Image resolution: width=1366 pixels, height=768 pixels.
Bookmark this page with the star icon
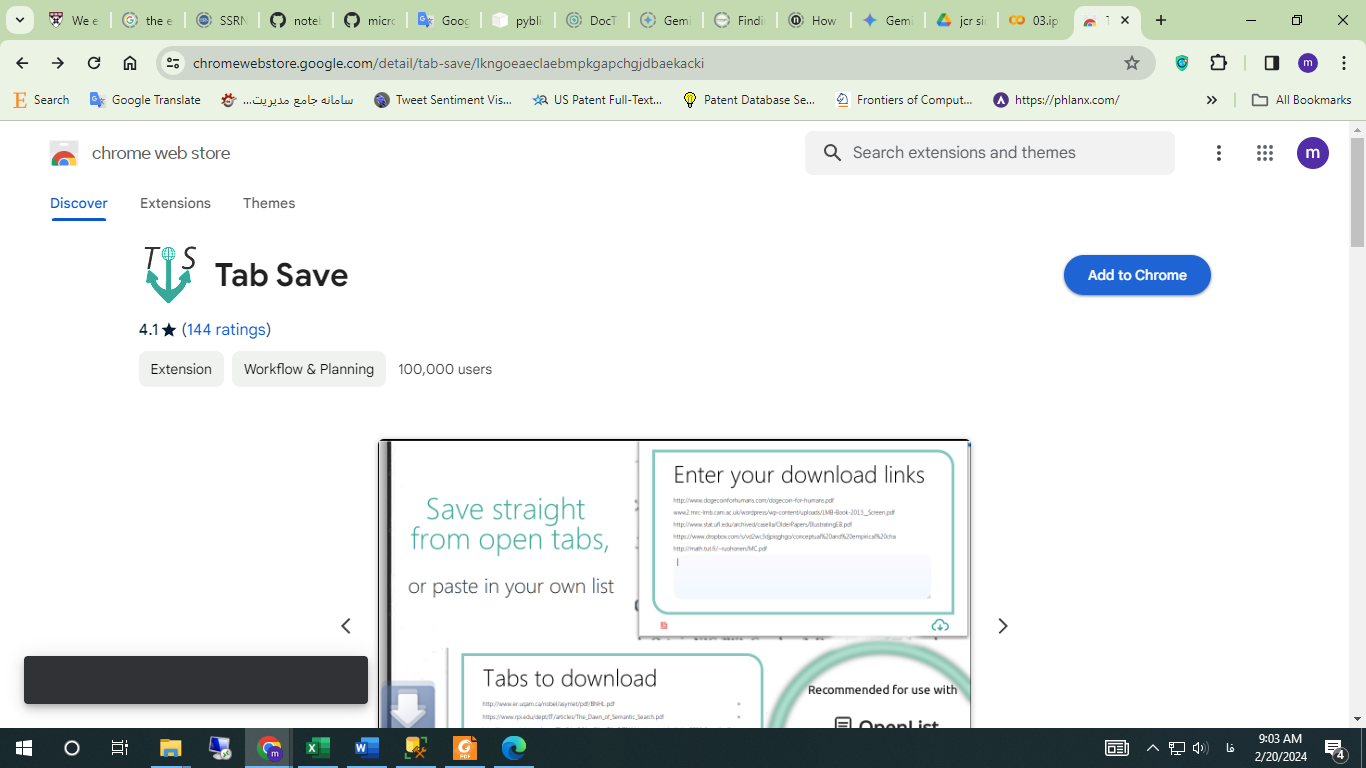(1132, 63)
